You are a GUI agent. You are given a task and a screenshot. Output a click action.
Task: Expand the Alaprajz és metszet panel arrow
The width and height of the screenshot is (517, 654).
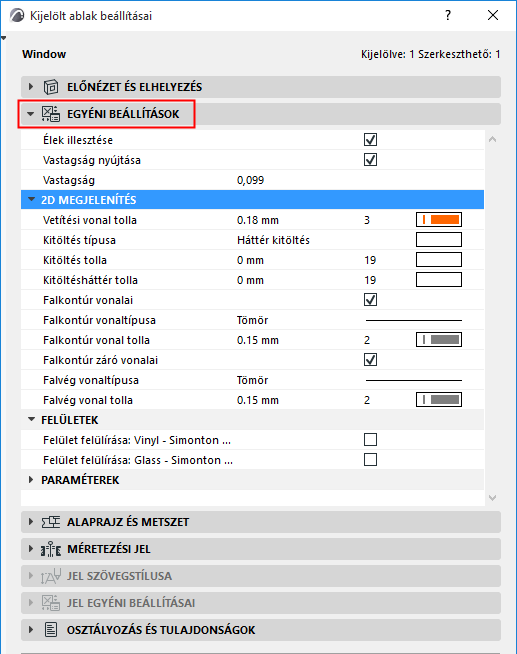31,522
